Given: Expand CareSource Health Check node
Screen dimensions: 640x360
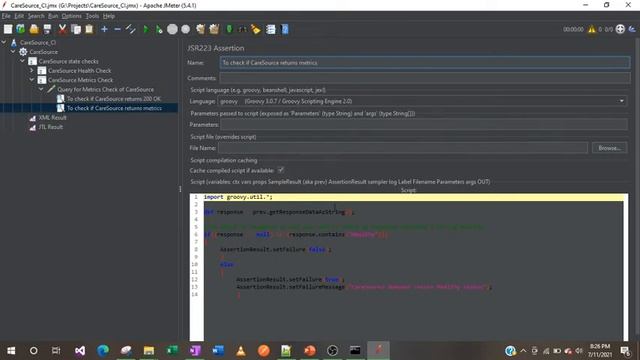Looking at the screenshot, I should (x=32, y=70).
